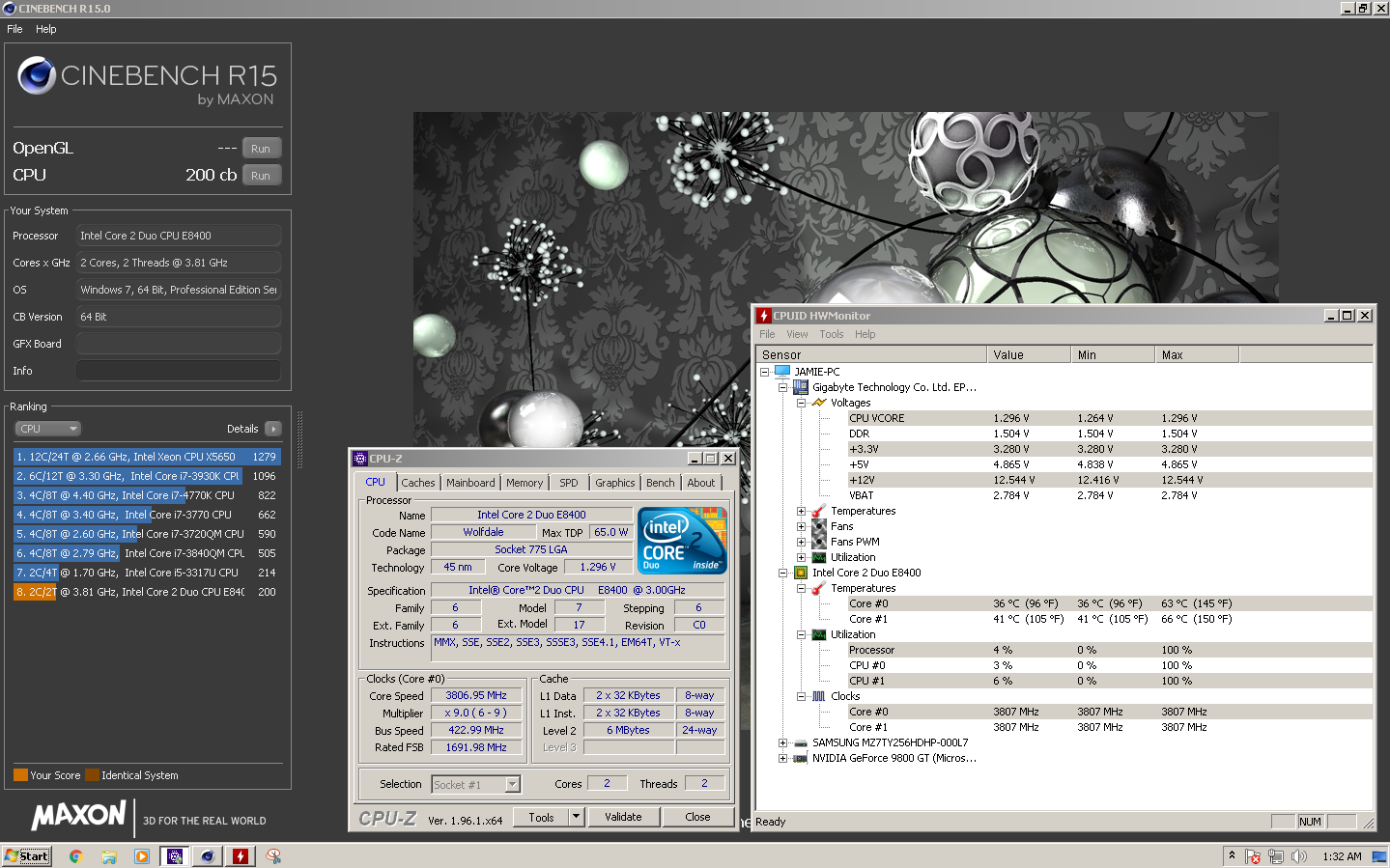This screenshot has height=868, width=1390.
Task: Select the Gigabyte motherboard icon in HWMonitor
Action: click(801, 387)
